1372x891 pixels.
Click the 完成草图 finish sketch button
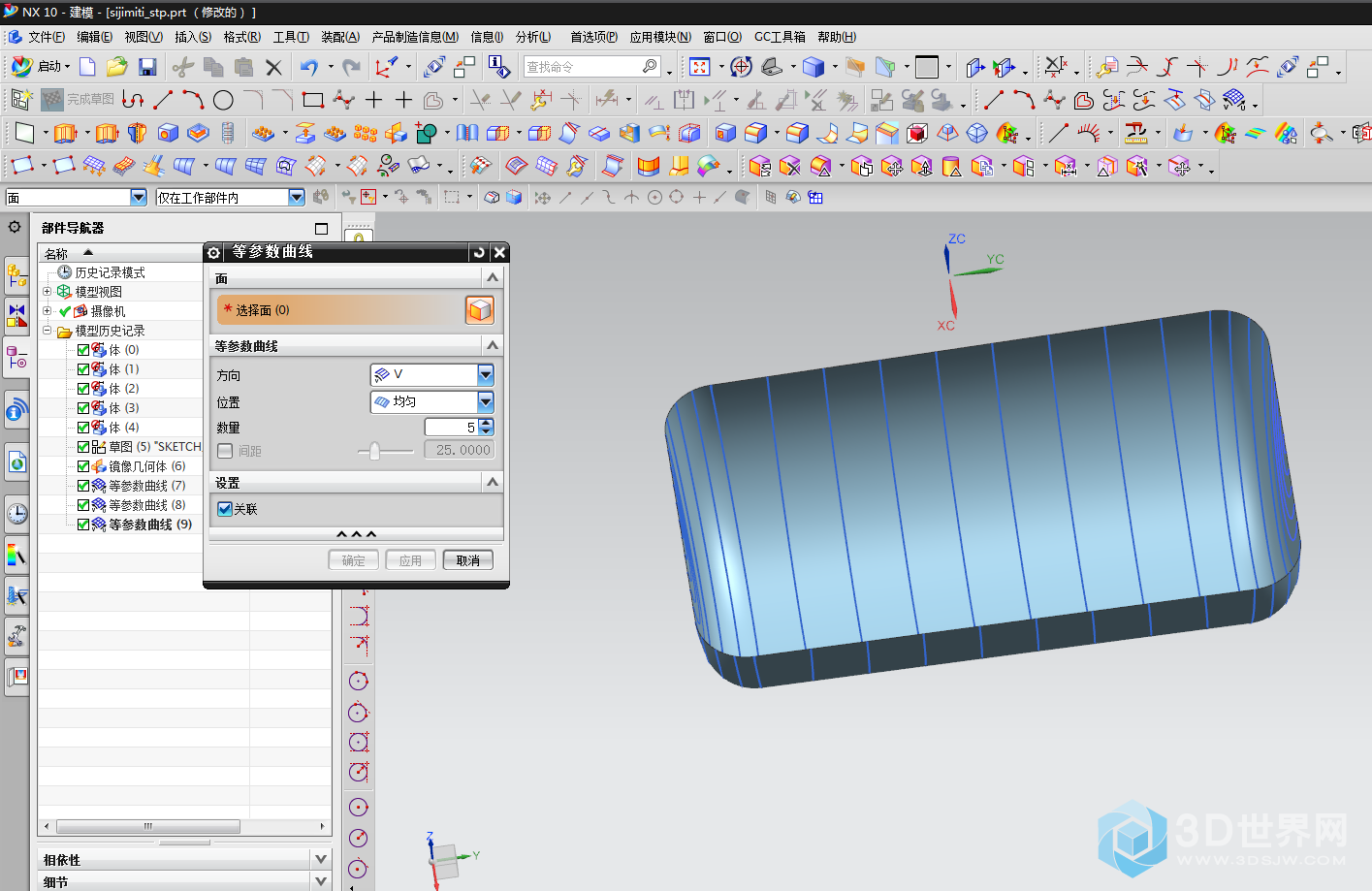[79, 99]
